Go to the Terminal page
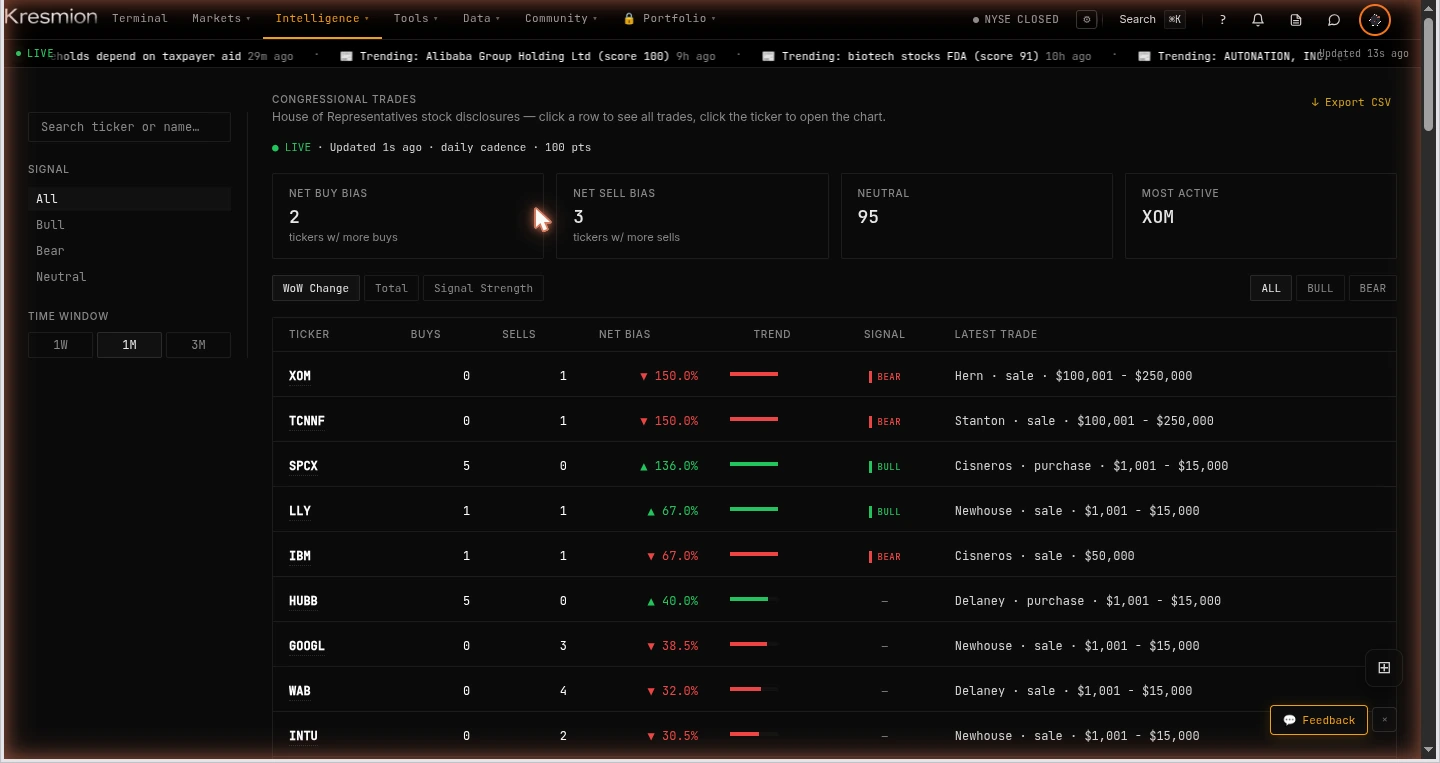 coord(140,18)
